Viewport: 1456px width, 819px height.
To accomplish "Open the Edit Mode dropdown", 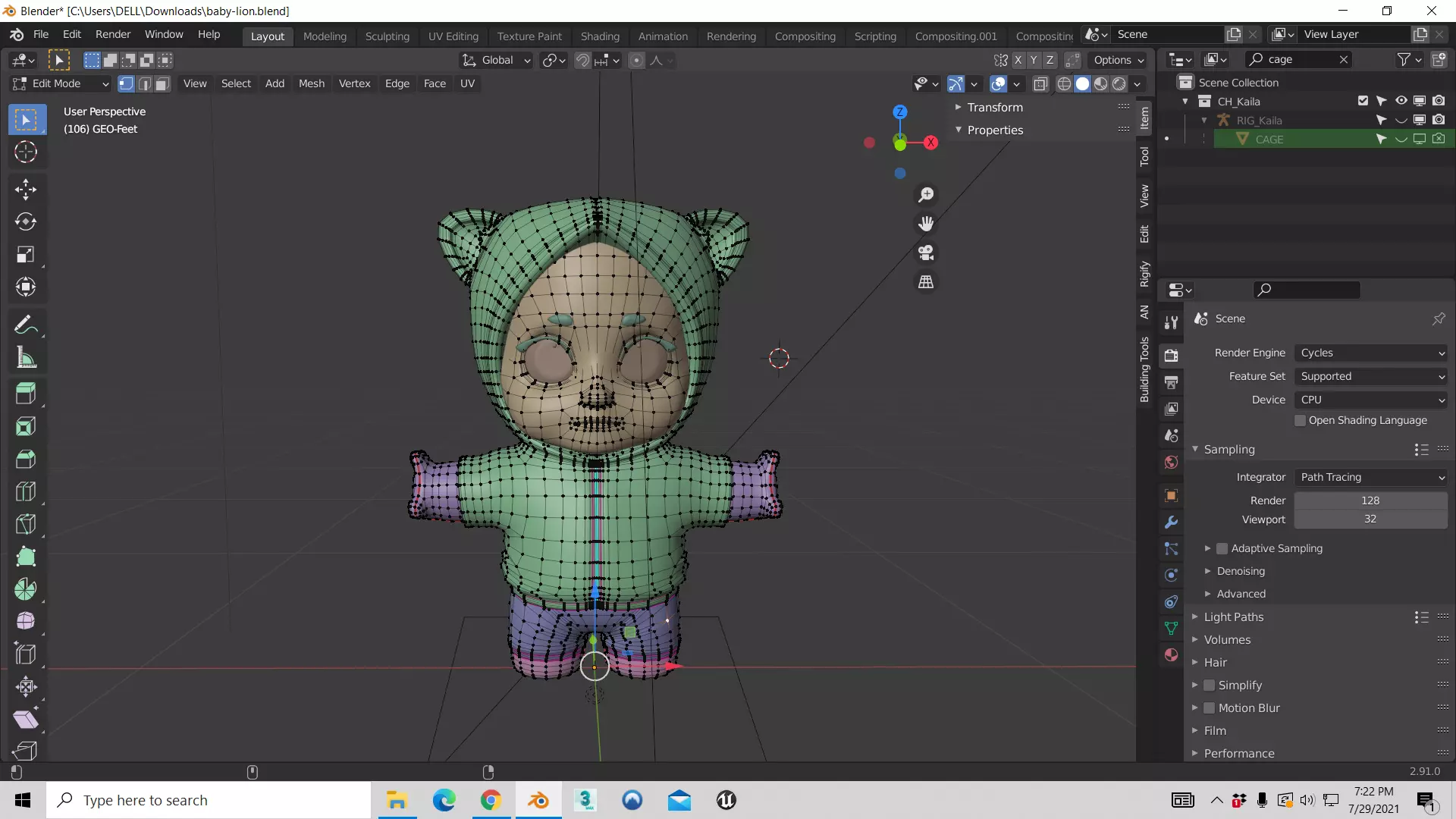I will point(60,83).
